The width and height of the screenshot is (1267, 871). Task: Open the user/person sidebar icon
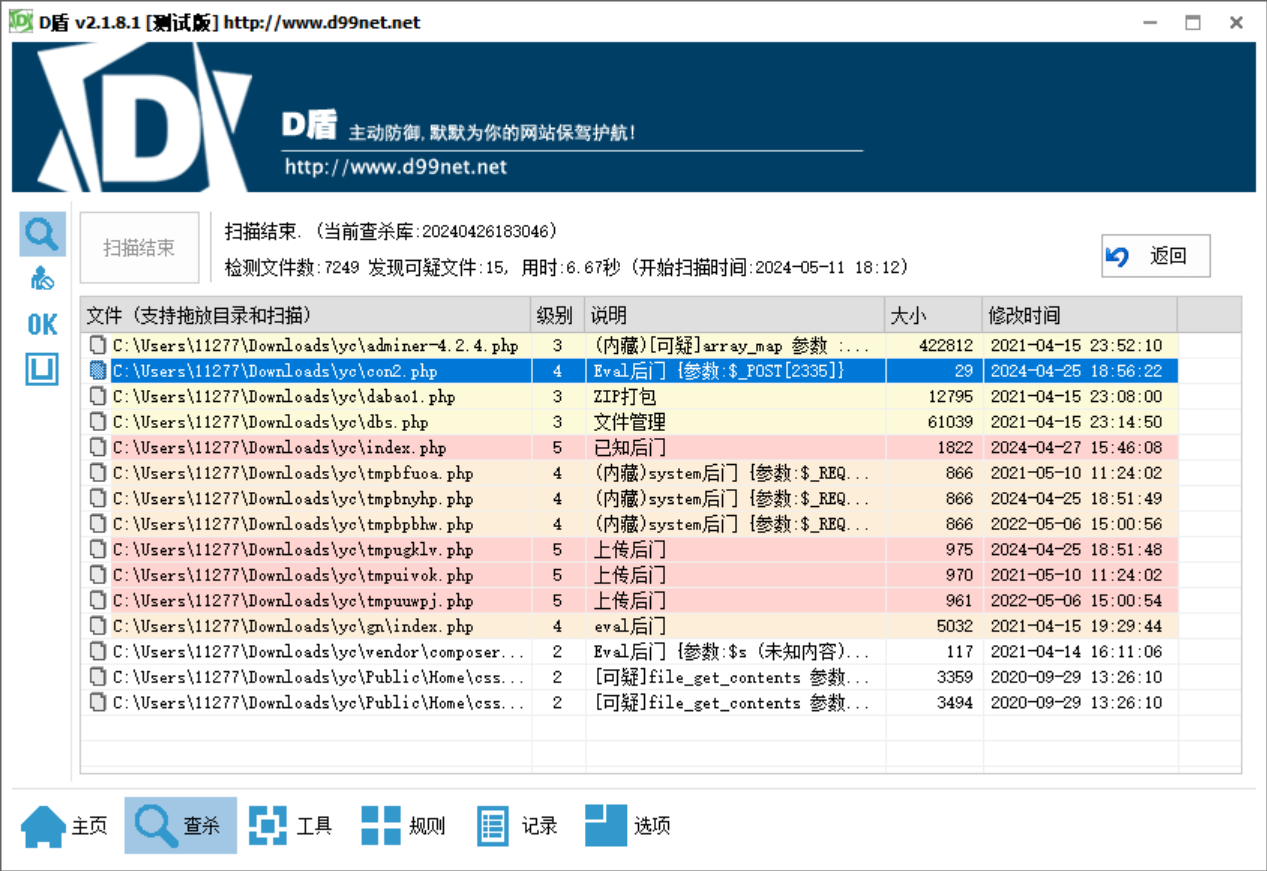42,279
